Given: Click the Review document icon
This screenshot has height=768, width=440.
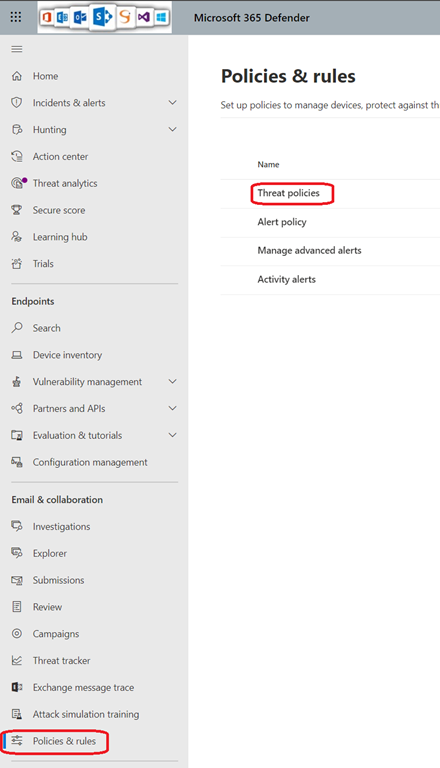Looking at the screenshot, I should [17, 607].
